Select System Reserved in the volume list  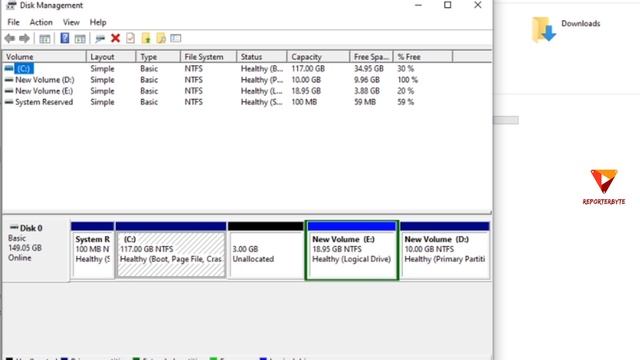44,102
